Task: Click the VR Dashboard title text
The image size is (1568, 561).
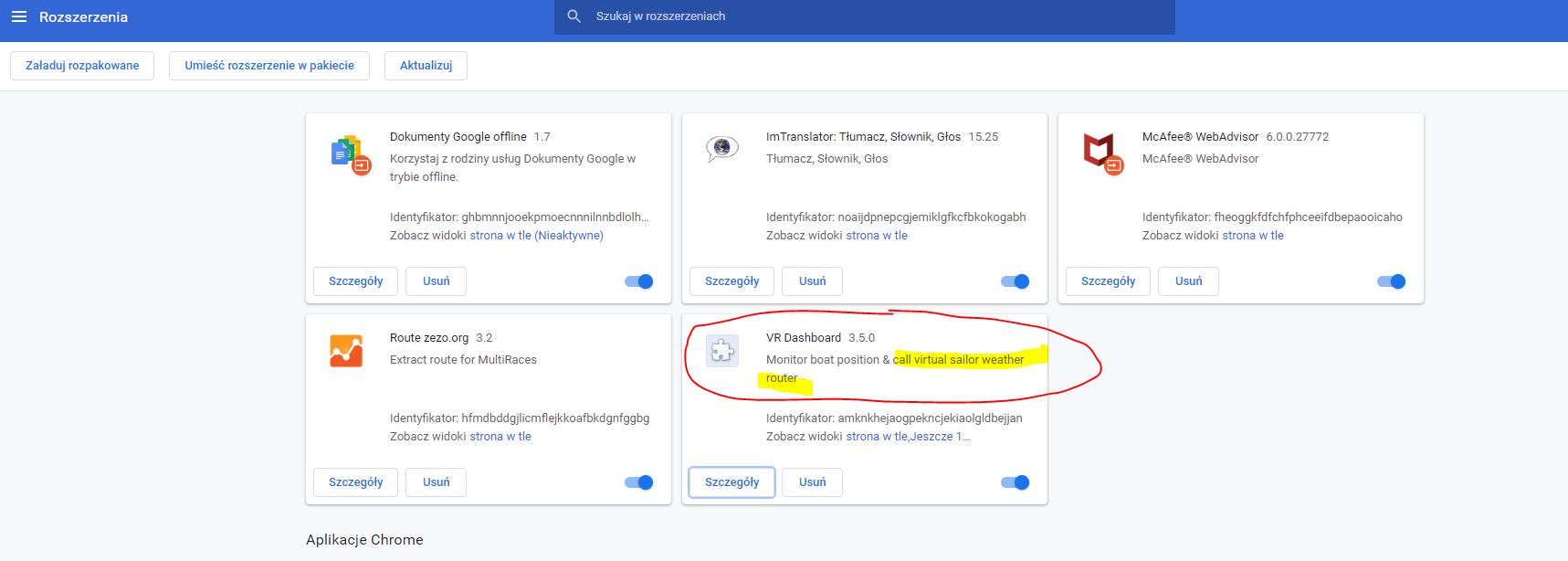Action: click(x=804, y=338)
